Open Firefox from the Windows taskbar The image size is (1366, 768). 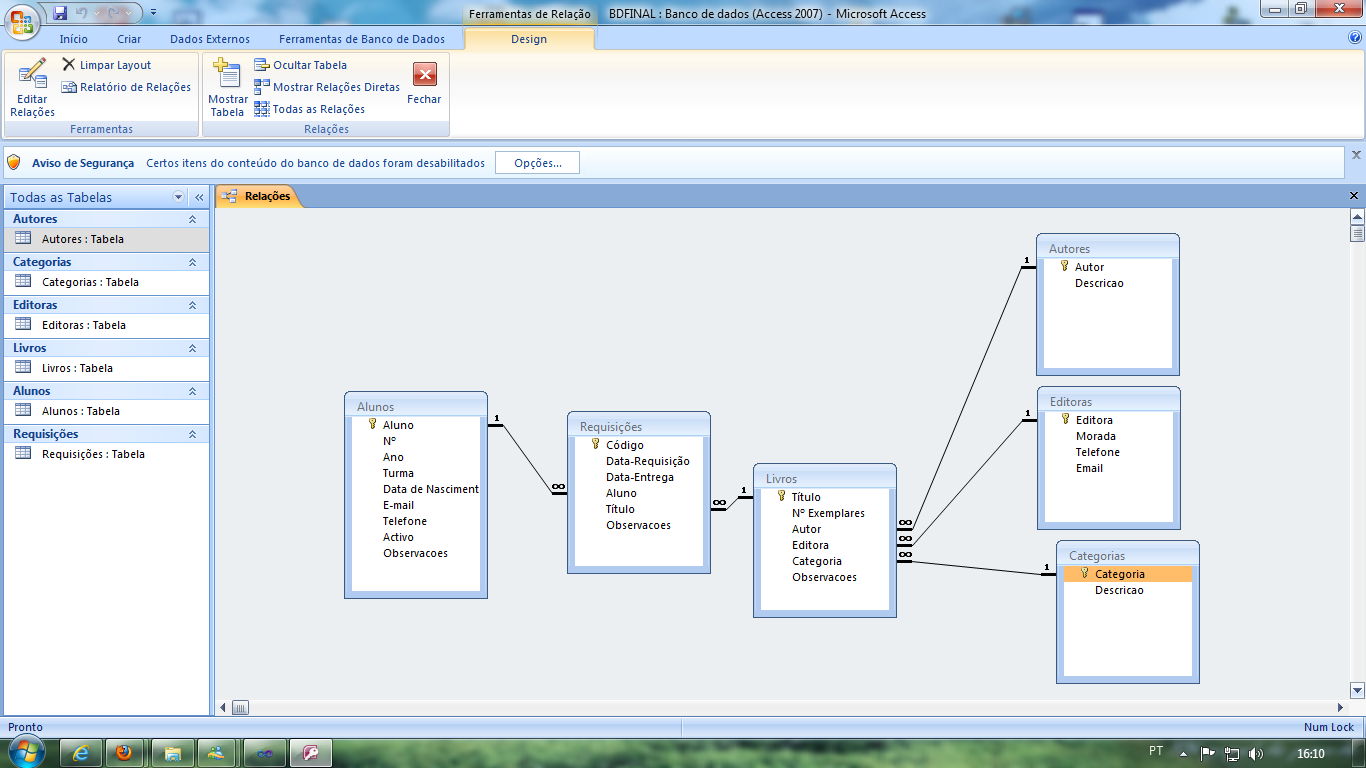[x=123, y=752]
